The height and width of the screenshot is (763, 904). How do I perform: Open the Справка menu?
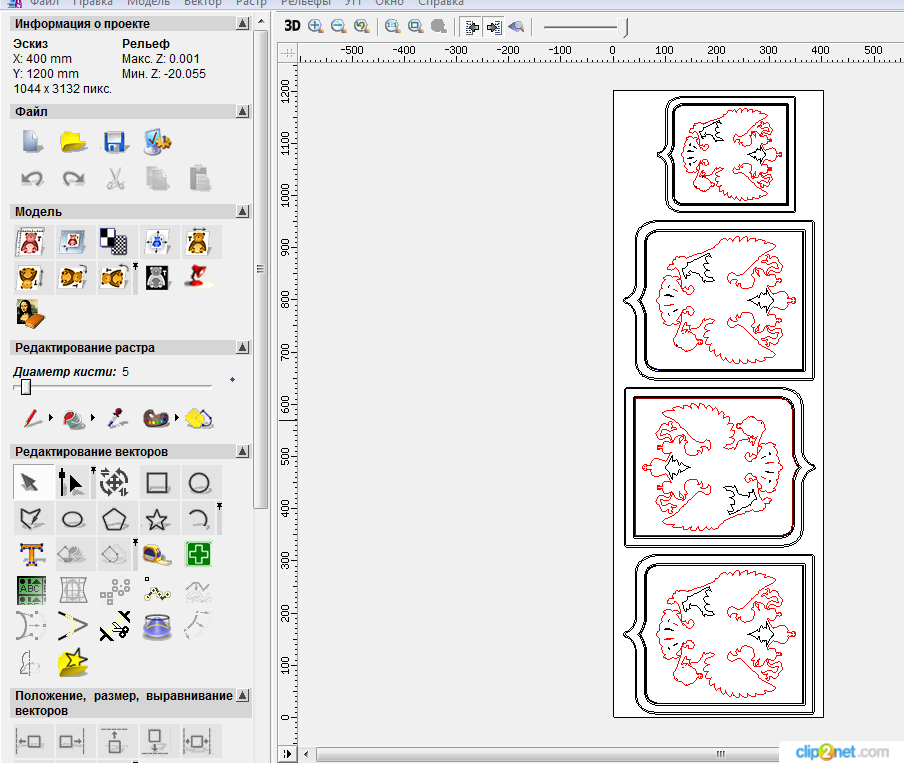[441, 3]
